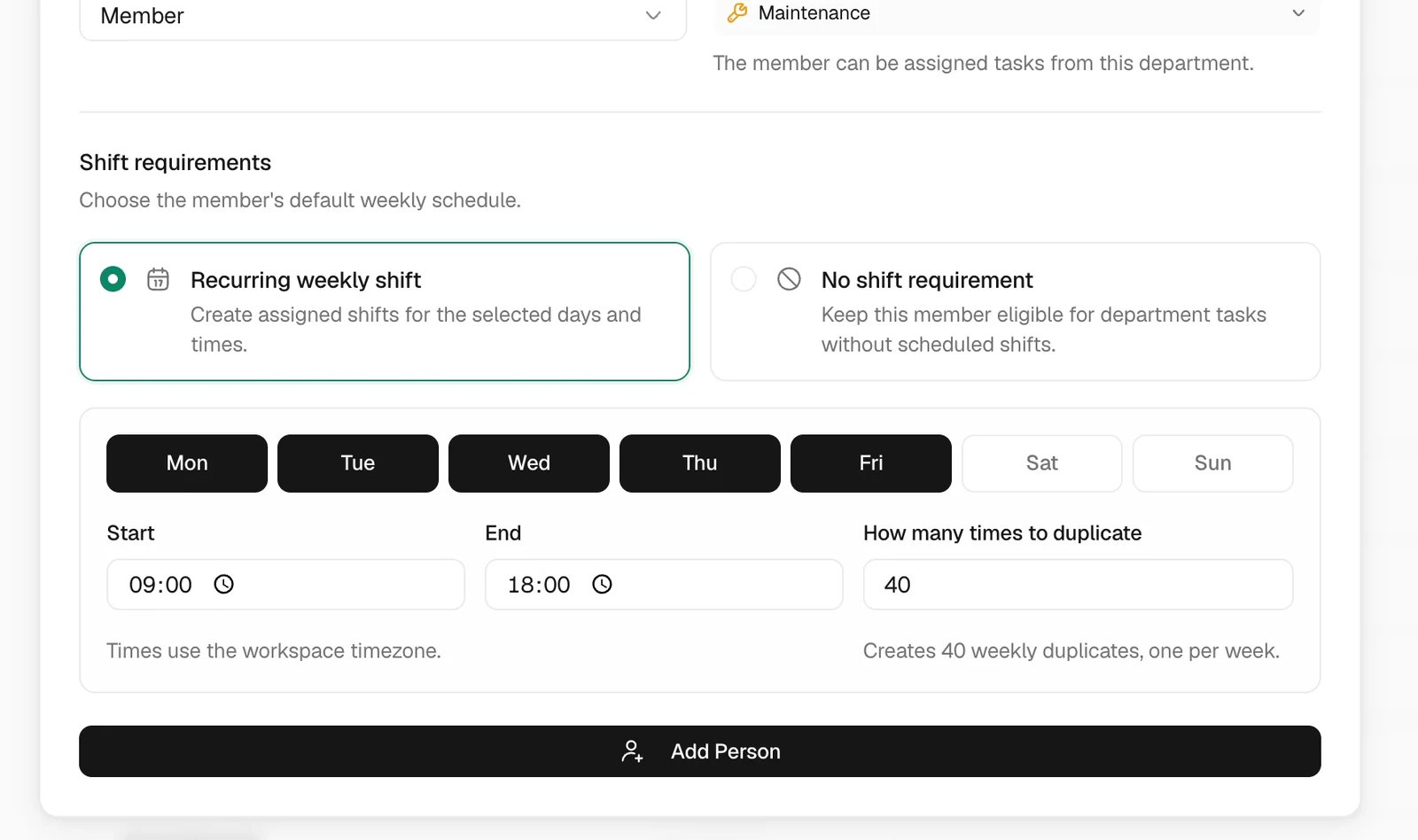Toggle the Wed day button
1418x840 pixels.
(529, 463)
